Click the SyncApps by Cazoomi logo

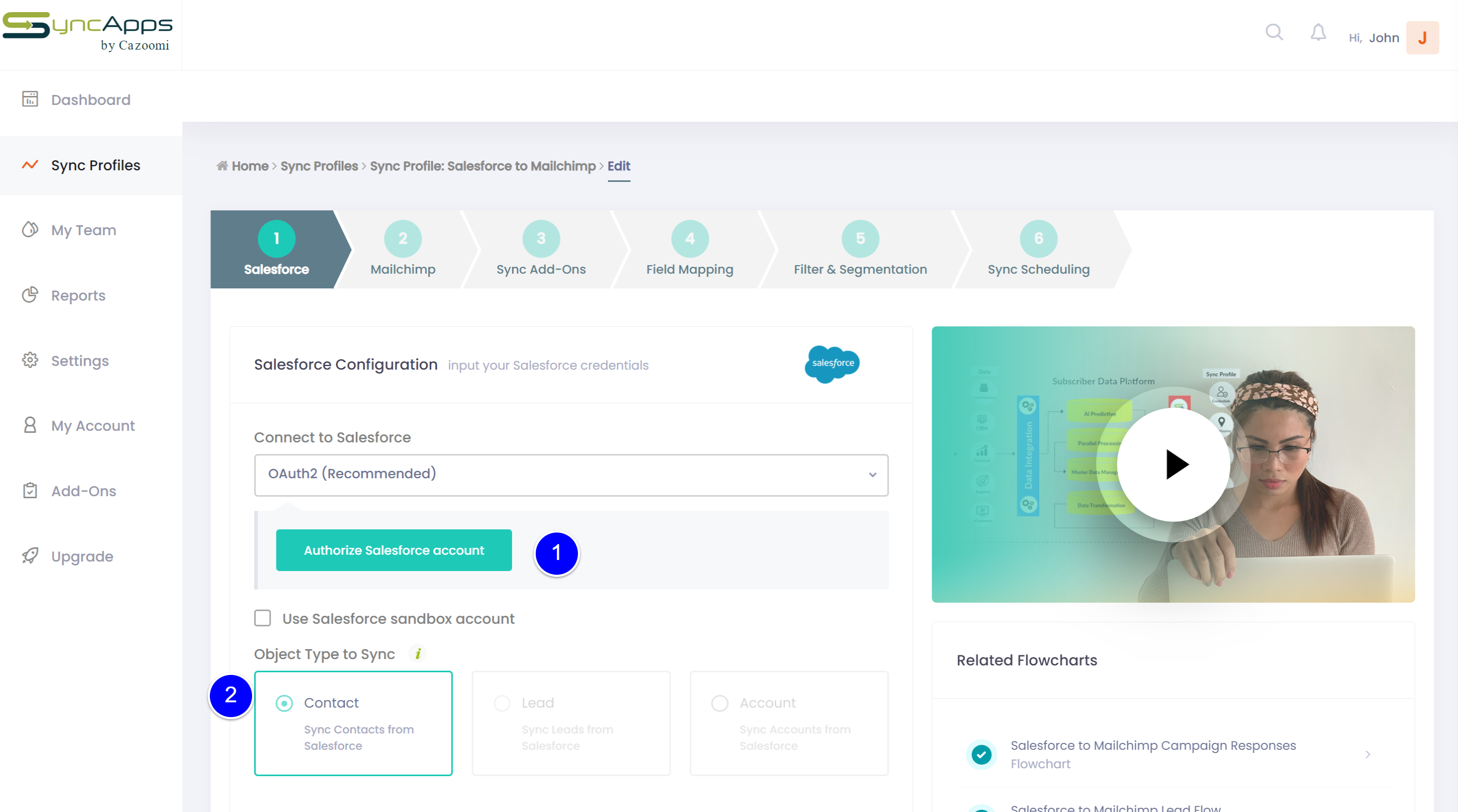88,32
